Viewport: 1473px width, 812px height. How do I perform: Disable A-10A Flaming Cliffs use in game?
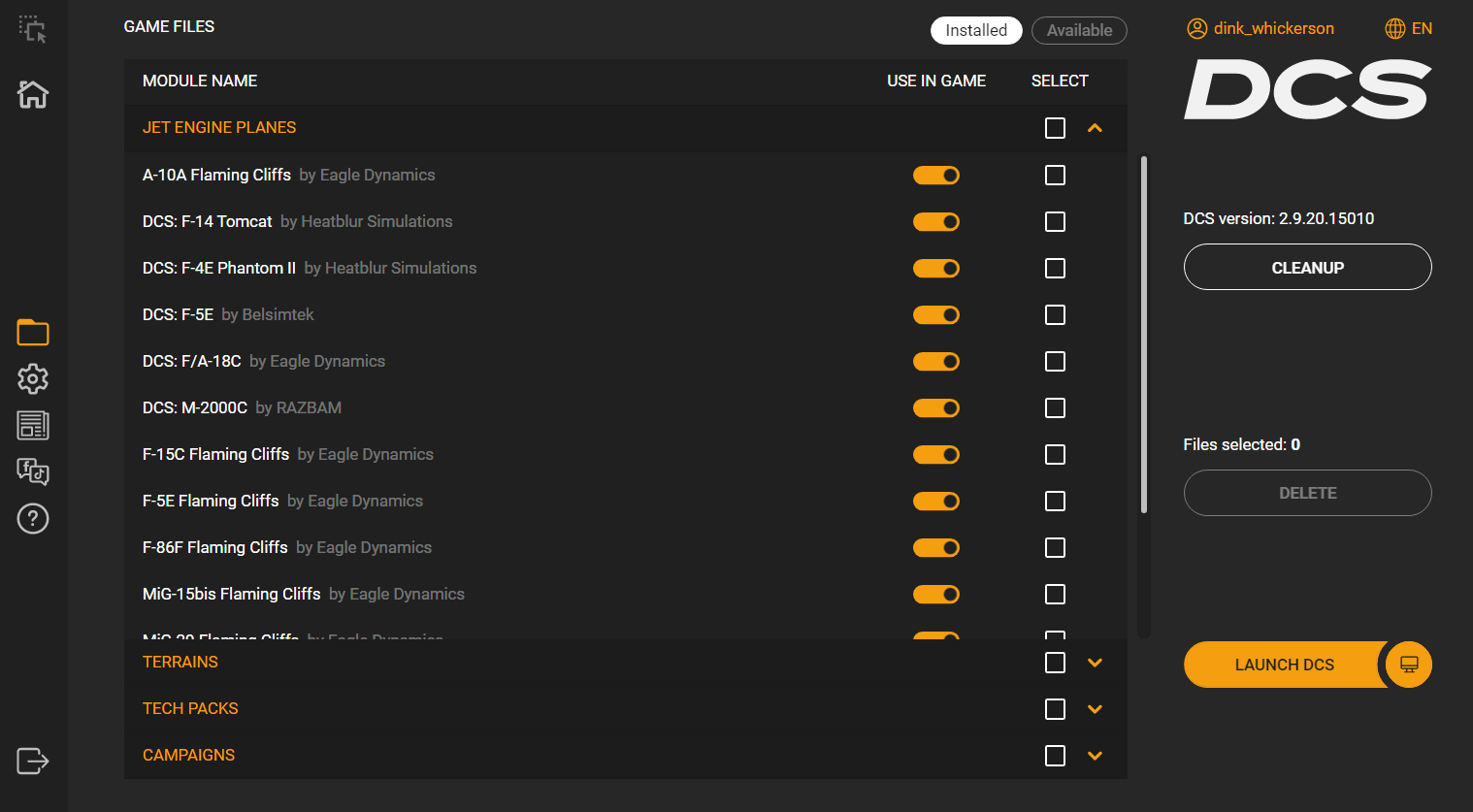click(936, 175)
